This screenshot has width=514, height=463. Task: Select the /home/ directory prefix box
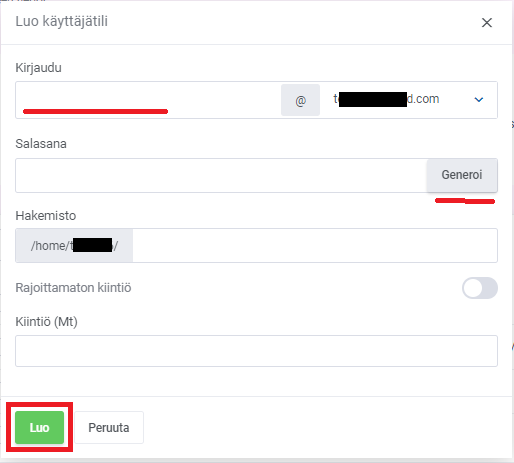74,246
